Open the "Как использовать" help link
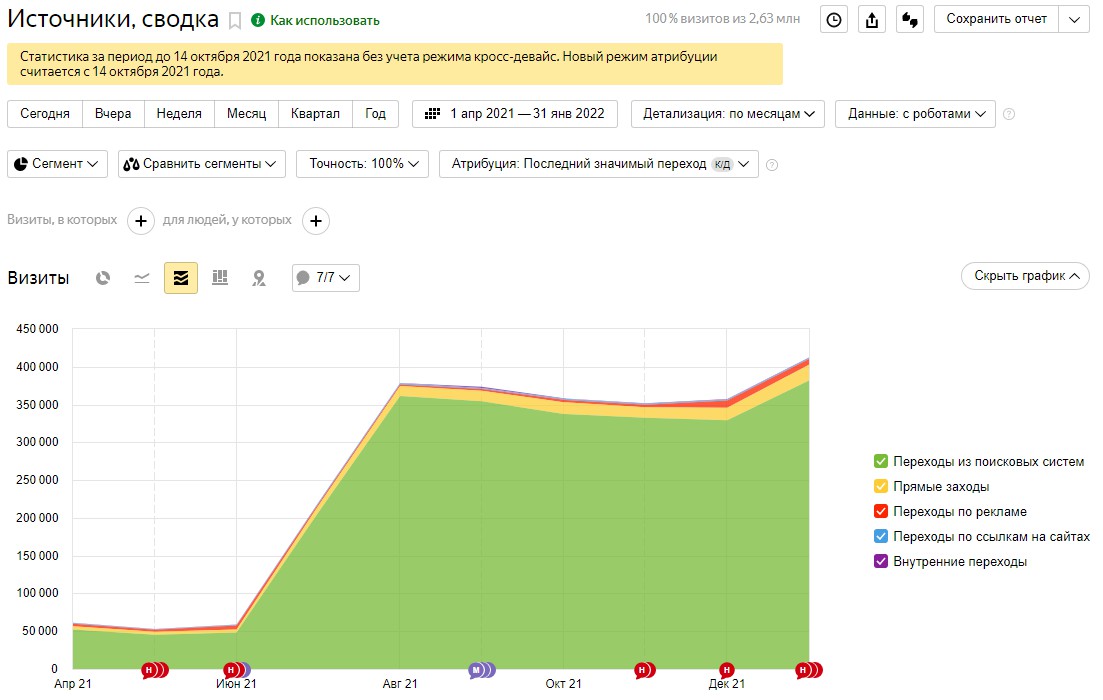1103x700 pixels. (x=316, y=21)
